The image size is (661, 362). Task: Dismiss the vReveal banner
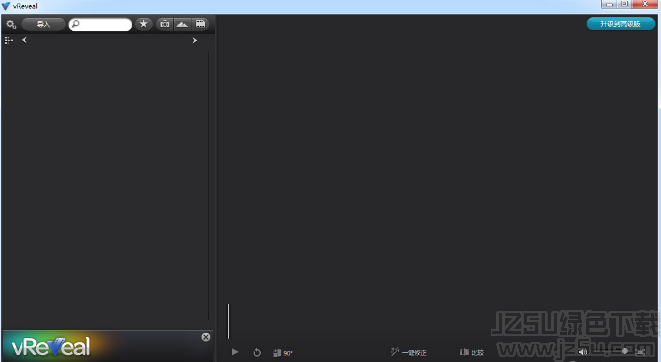[x=206, y=337]
